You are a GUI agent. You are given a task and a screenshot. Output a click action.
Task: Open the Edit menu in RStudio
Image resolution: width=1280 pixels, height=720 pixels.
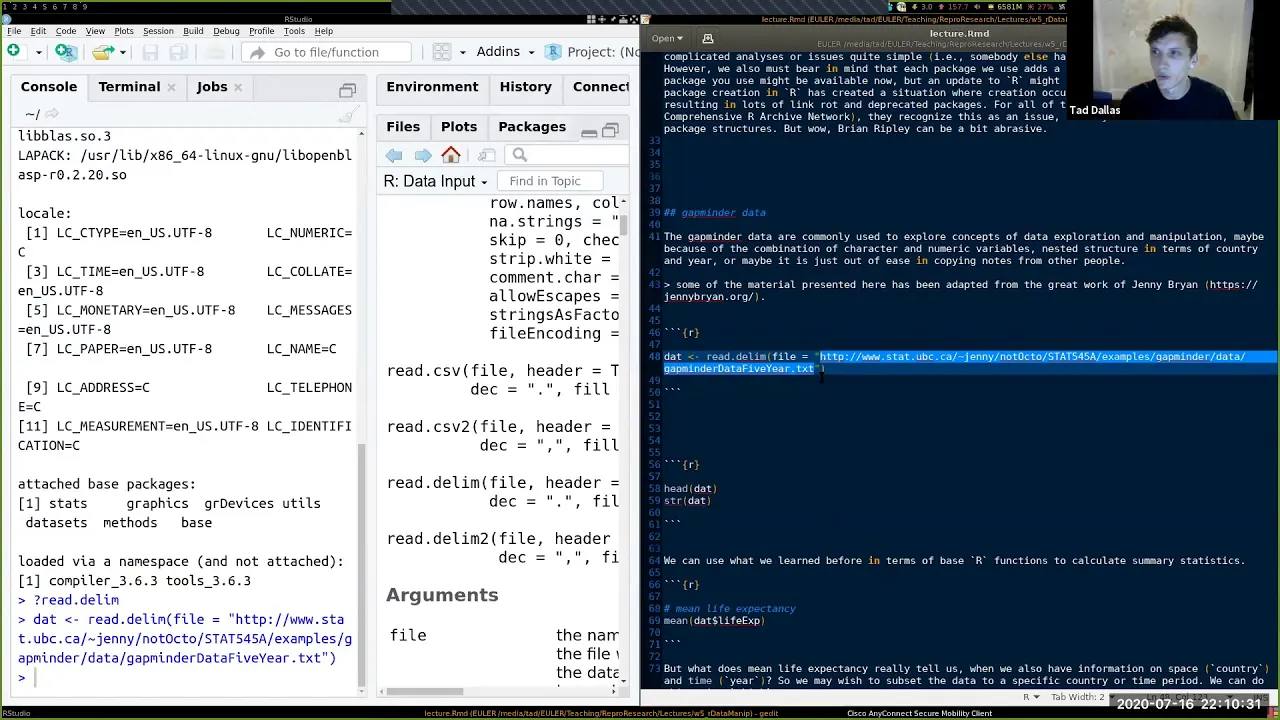(x=38, y=31)
